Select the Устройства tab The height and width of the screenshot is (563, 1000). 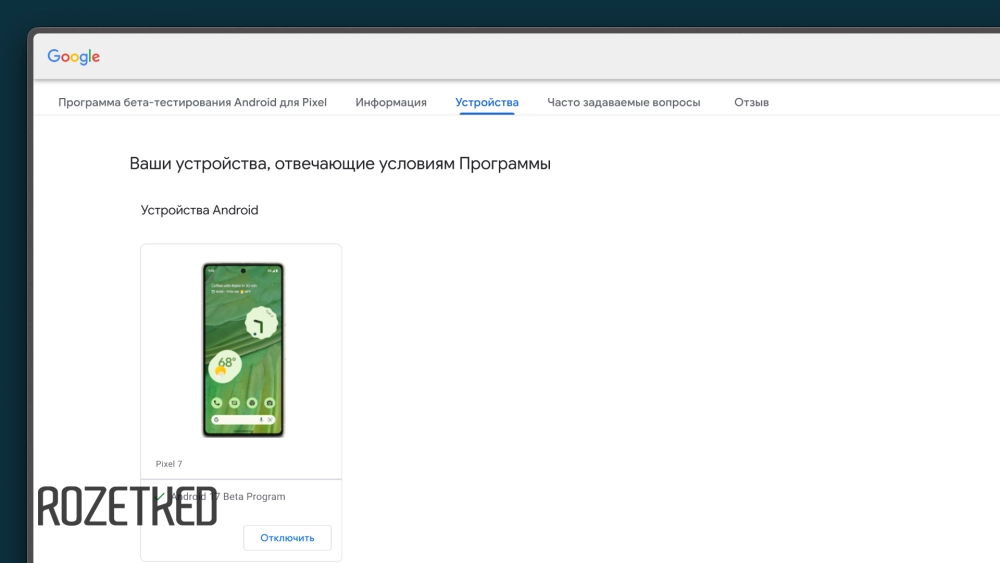pyautogui.click(x=487, y=102)
